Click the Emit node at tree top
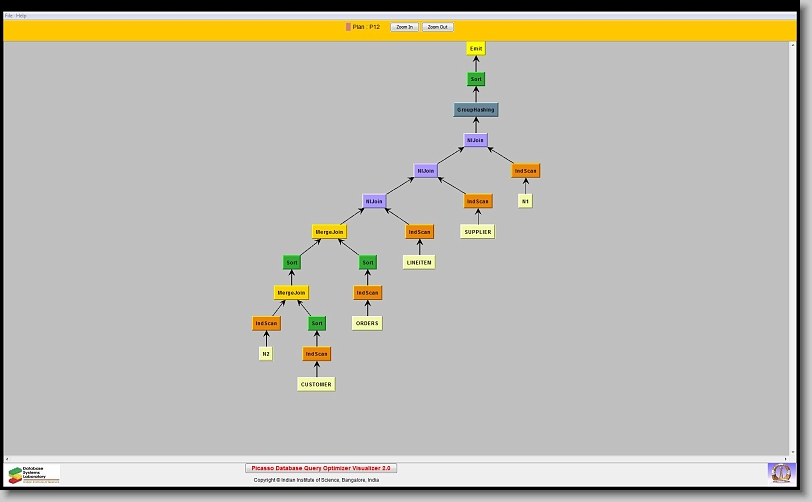This screenshot has height=502, width=812. coord(476,48)
